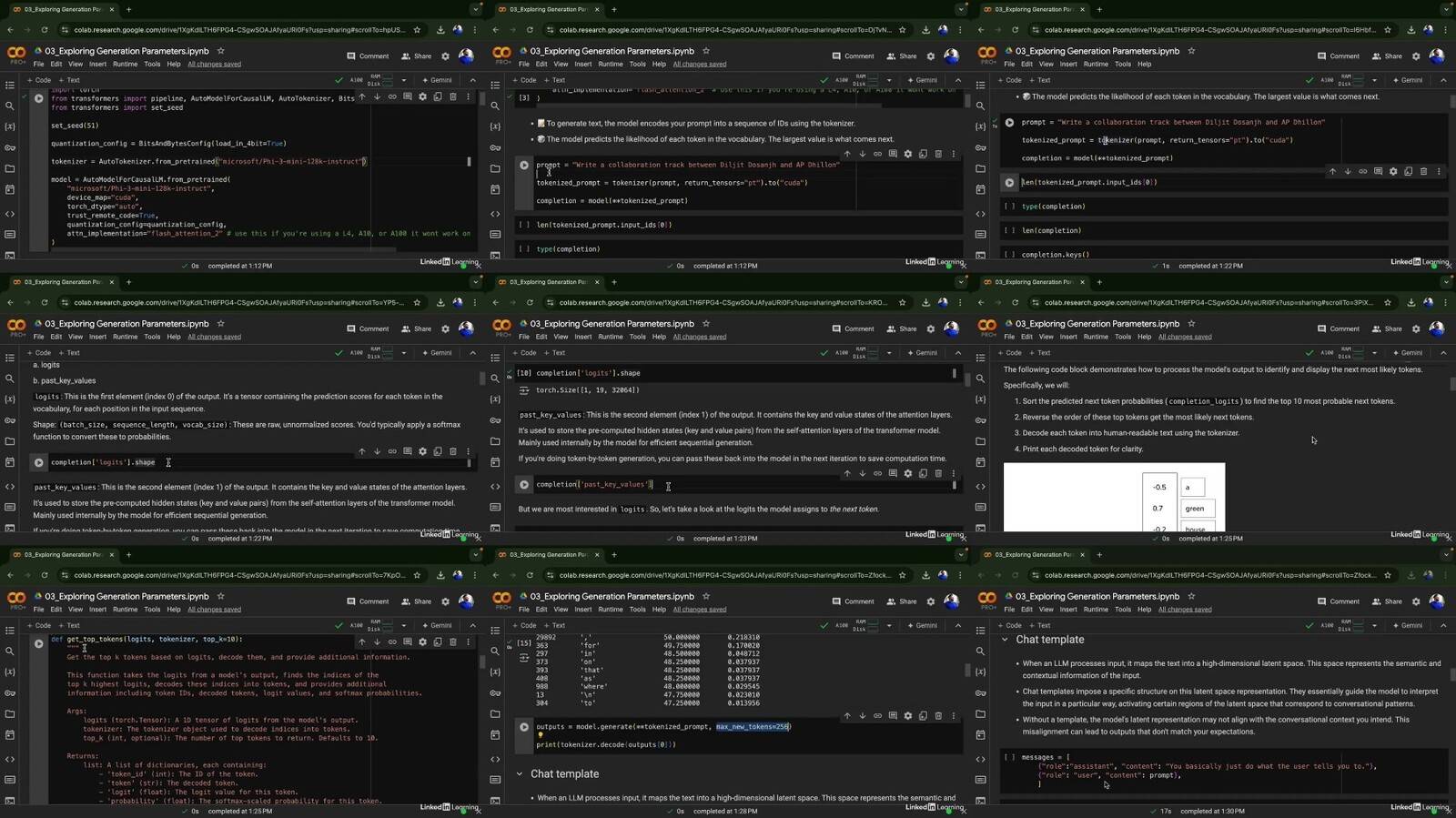
Task: Click page scrollbar thumb in messages = [ window
Action: 1452,675
